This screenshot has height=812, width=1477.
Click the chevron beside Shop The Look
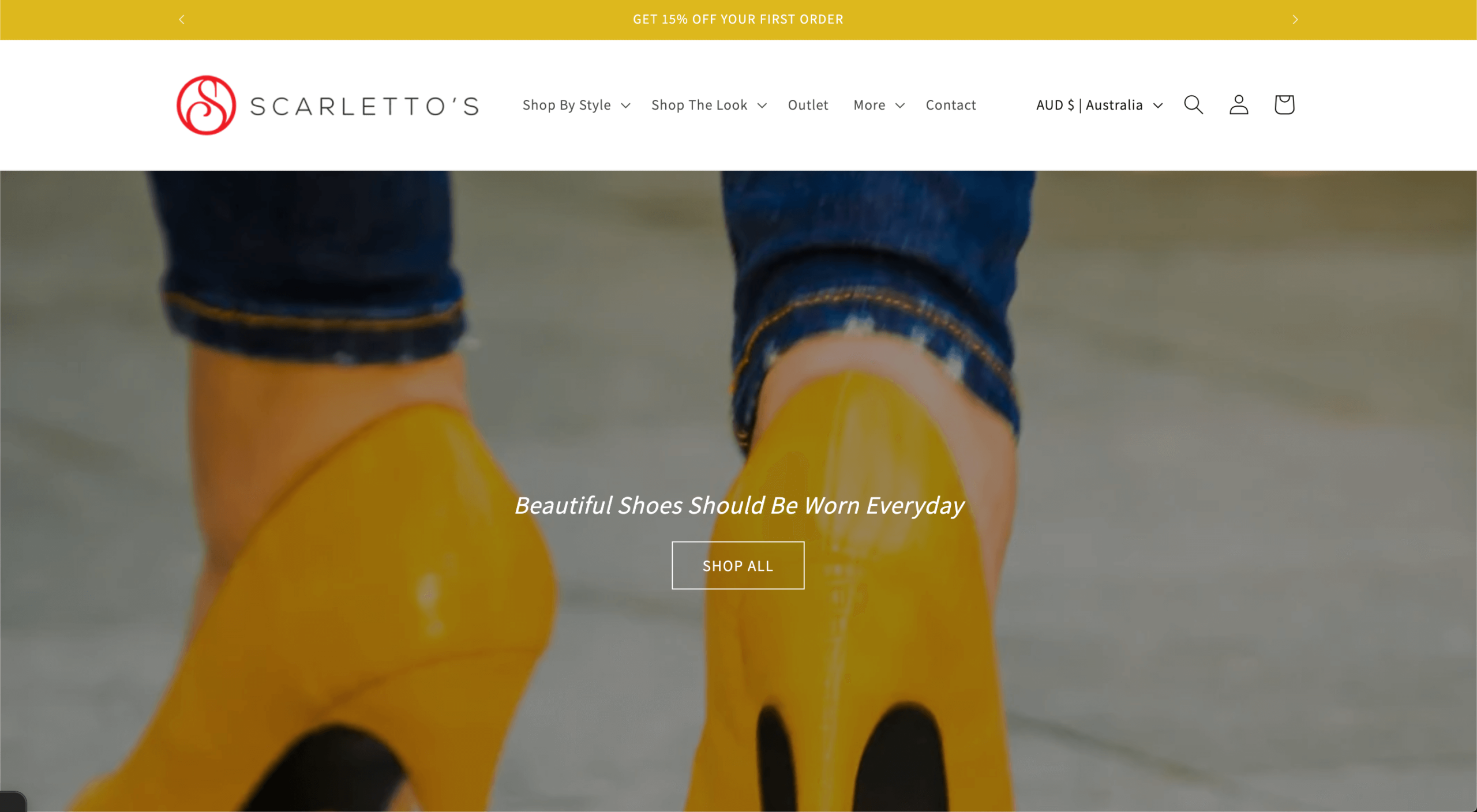click(x=762, y=106)
